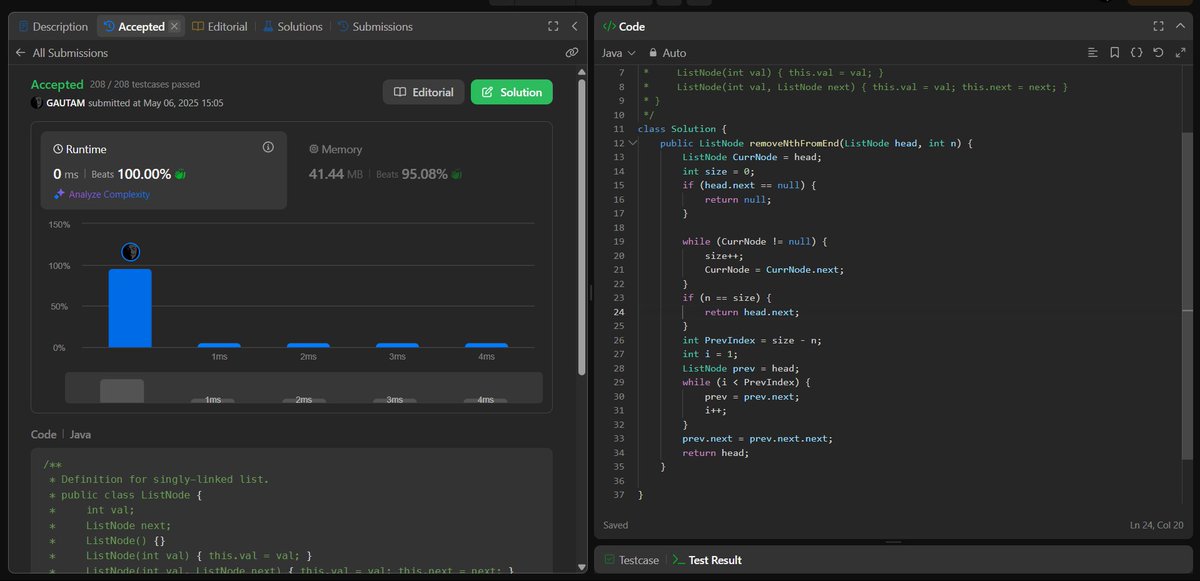Open the Submissions tab
Image resolution: width=1200 pixels, height=581 pixels.
[374, 26]
